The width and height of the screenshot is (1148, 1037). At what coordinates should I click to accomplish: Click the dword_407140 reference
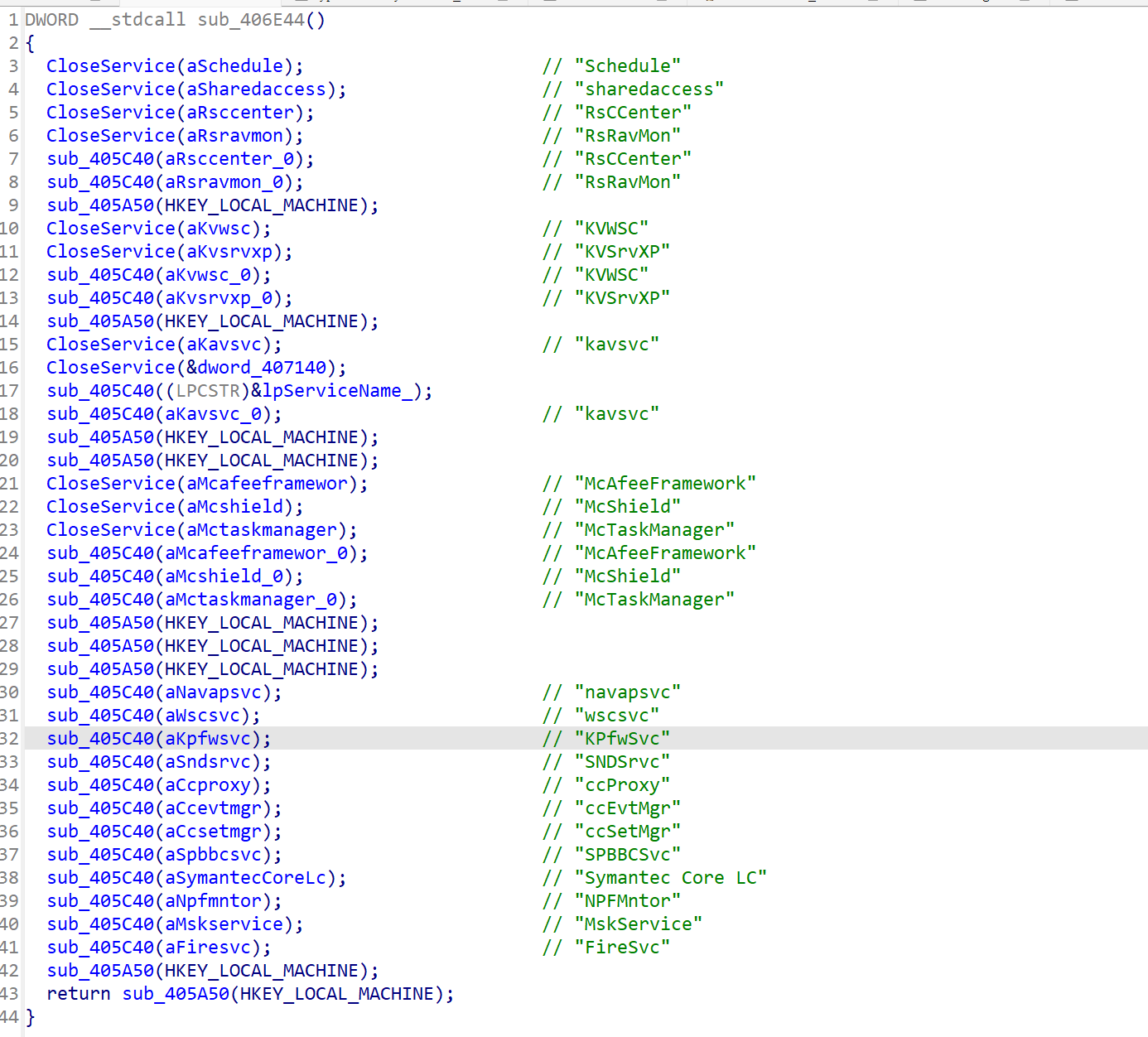pyautogui.click(x=262, y=367)
